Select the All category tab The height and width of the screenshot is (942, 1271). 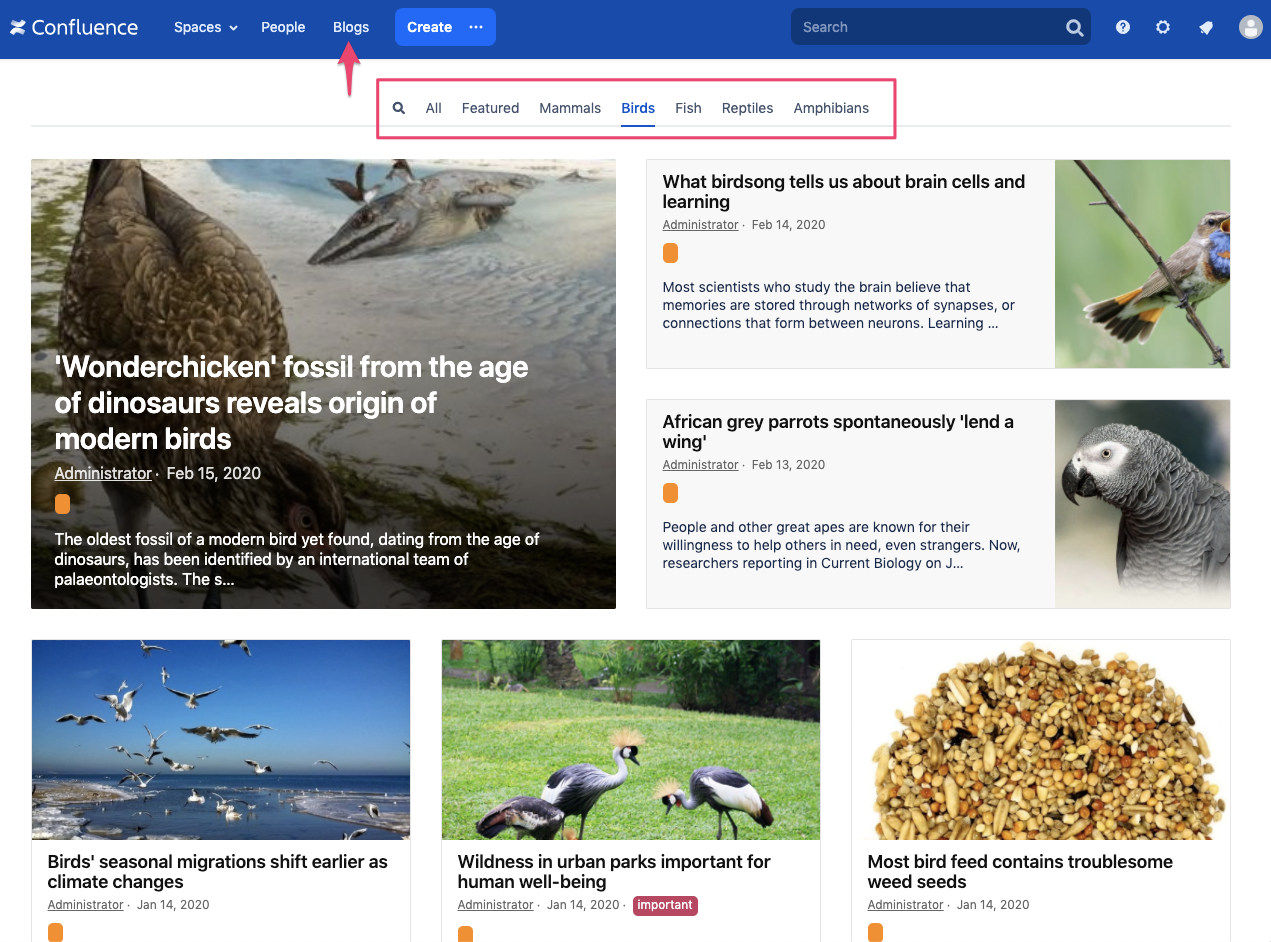click(x=433, y=108)
